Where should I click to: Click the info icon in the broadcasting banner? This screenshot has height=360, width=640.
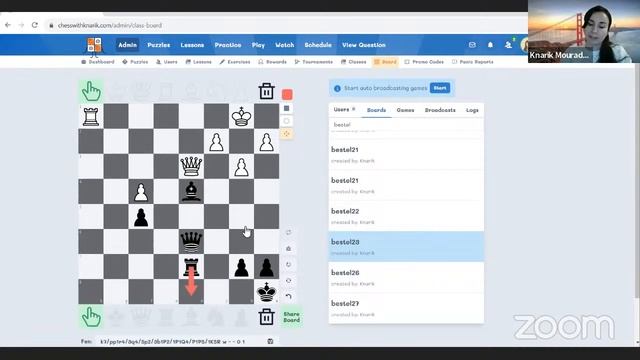coord(337,89)
